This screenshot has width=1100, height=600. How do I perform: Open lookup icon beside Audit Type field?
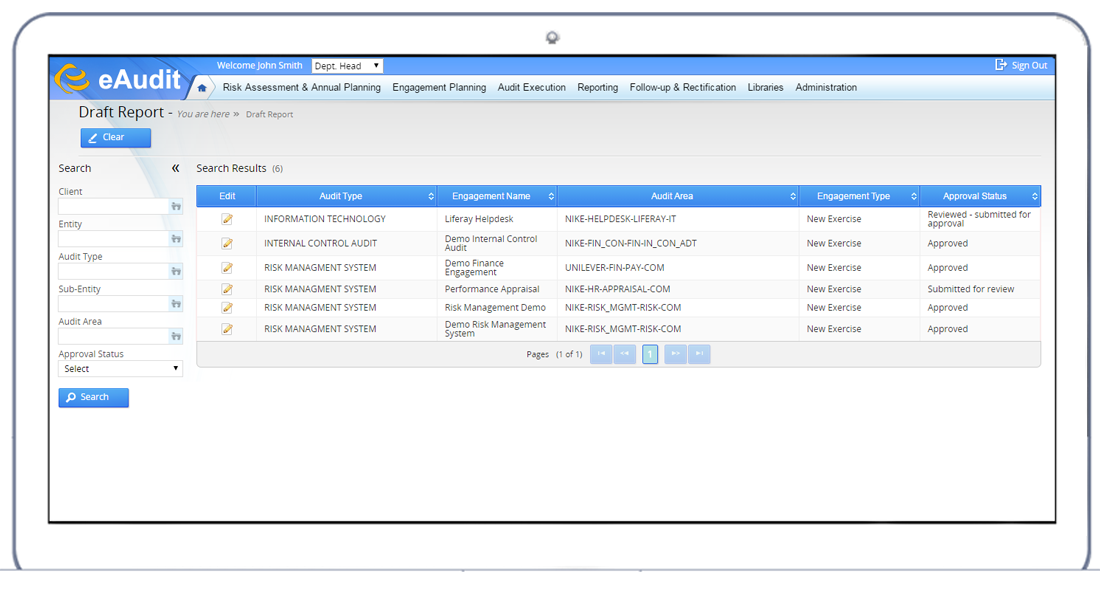pos(176,271)
